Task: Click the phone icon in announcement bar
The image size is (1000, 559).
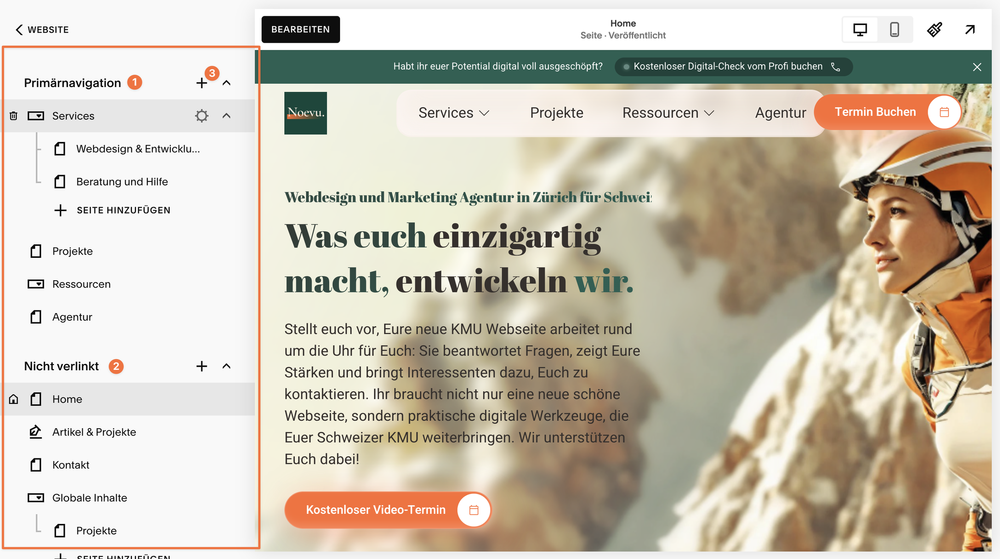Action: click(x=835, y=67)
